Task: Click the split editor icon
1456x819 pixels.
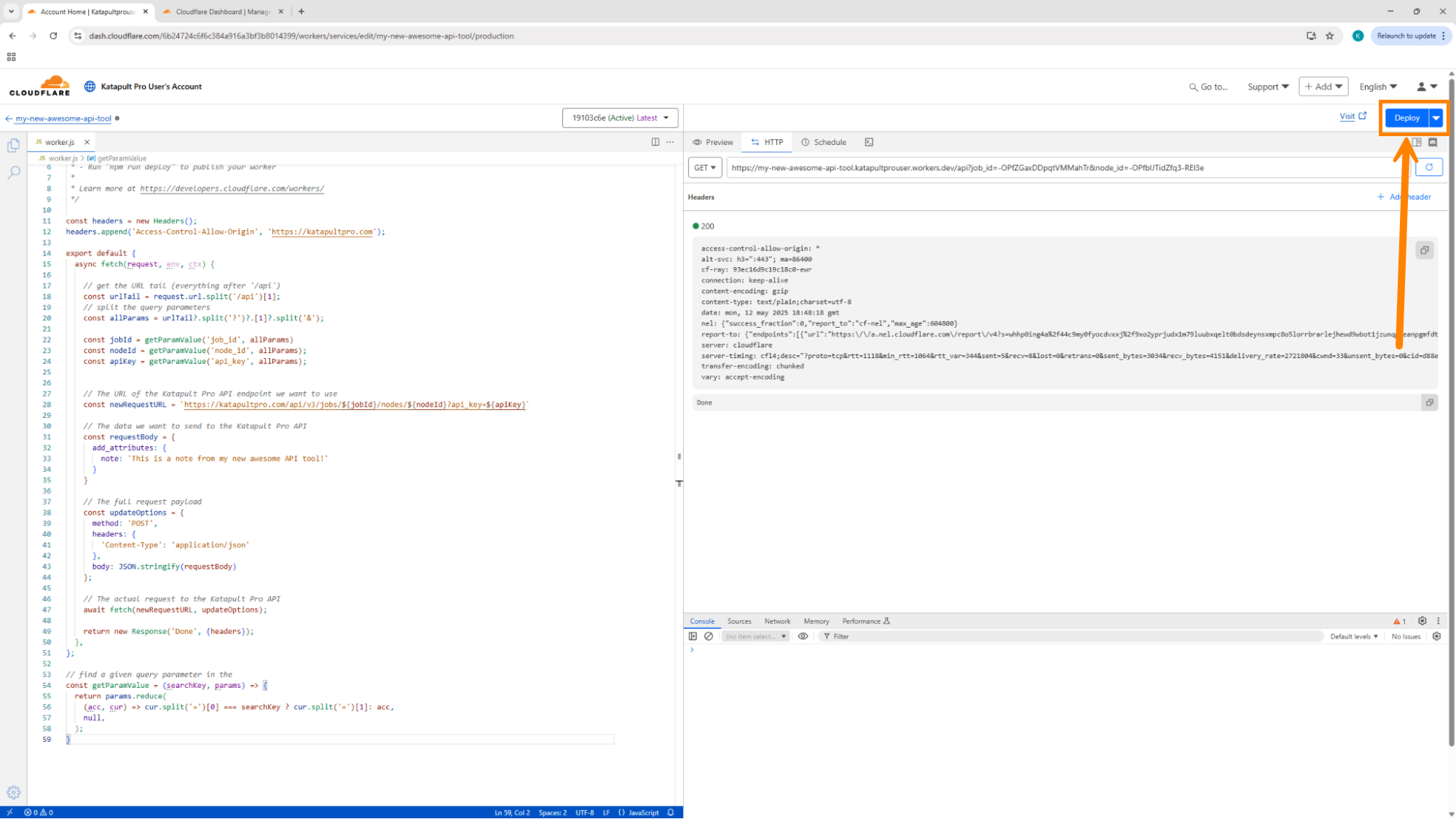Action: pyautogui.click(x=655, y=142)
